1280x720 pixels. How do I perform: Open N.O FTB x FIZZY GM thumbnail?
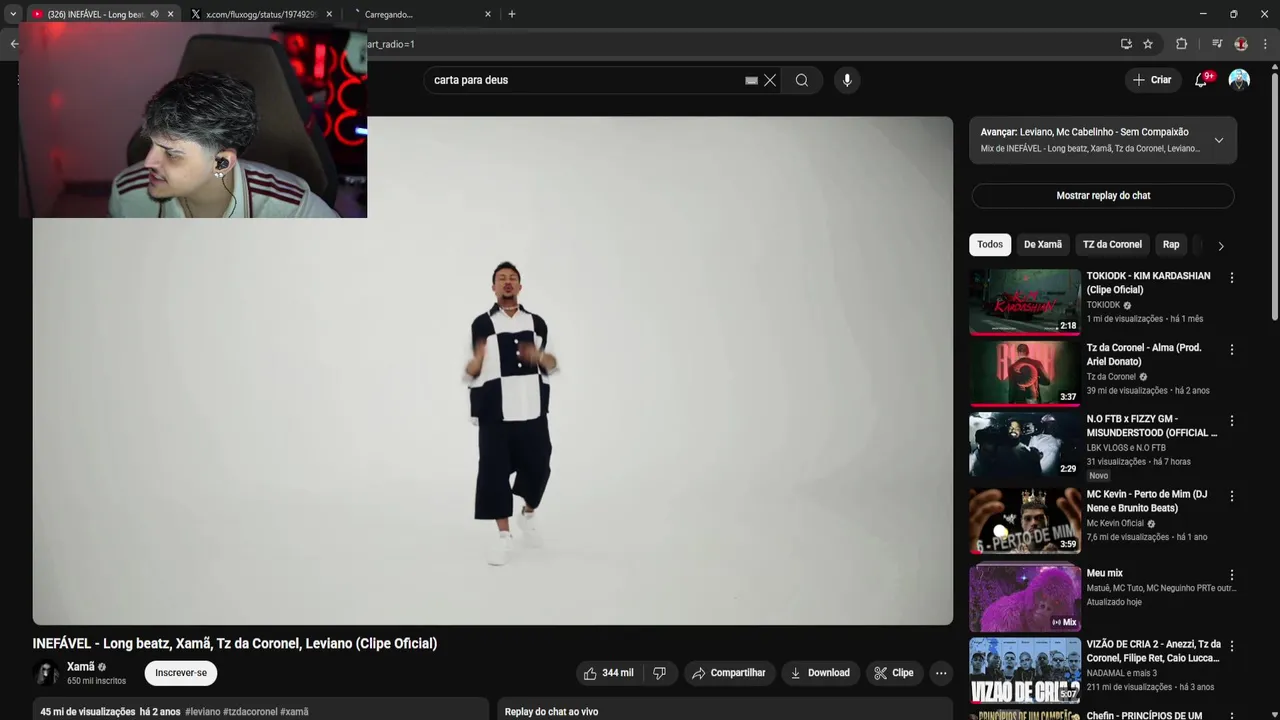click(1025, 444)
